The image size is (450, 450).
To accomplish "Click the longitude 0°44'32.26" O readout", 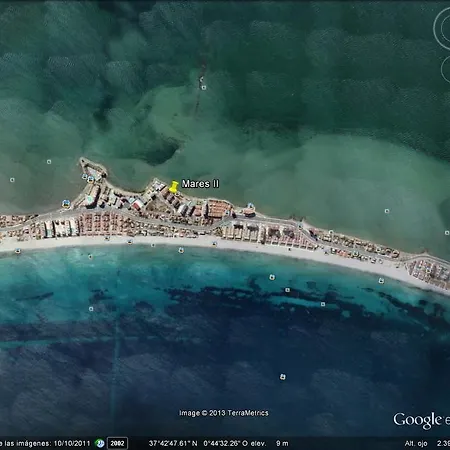I will point(226,443).
